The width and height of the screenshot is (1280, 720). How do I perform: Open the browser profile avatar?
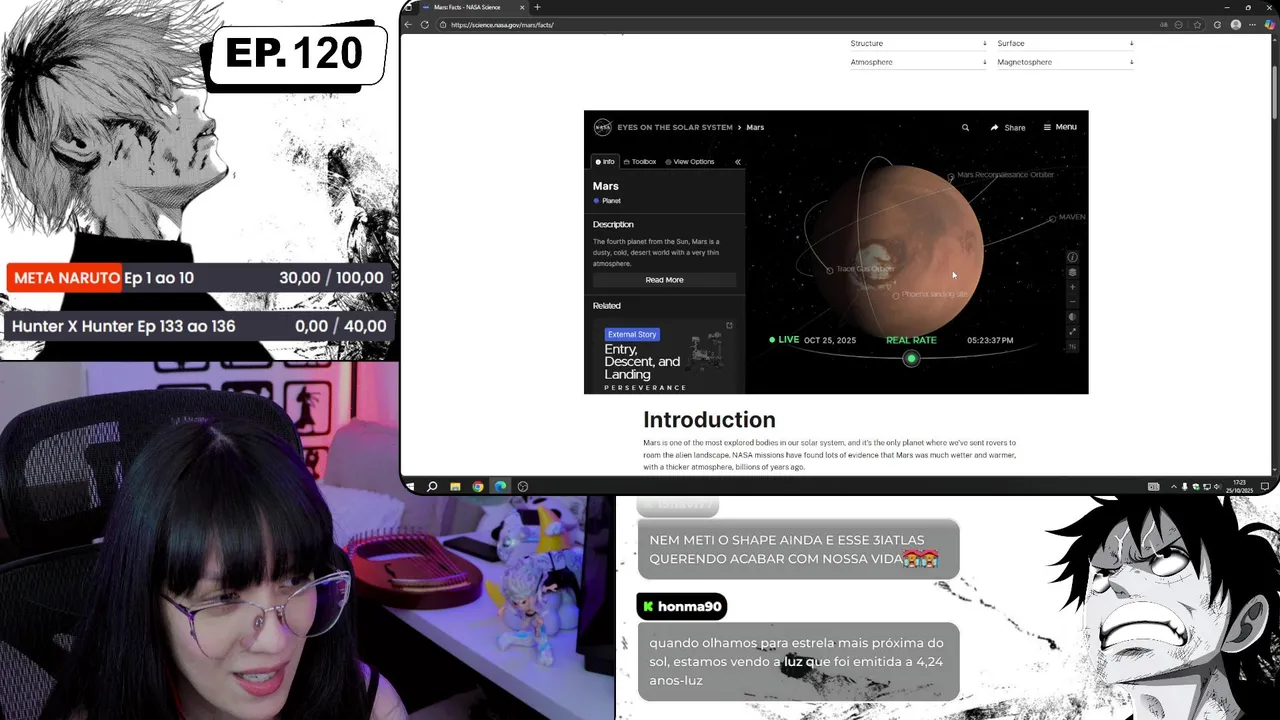point(1236,25)
